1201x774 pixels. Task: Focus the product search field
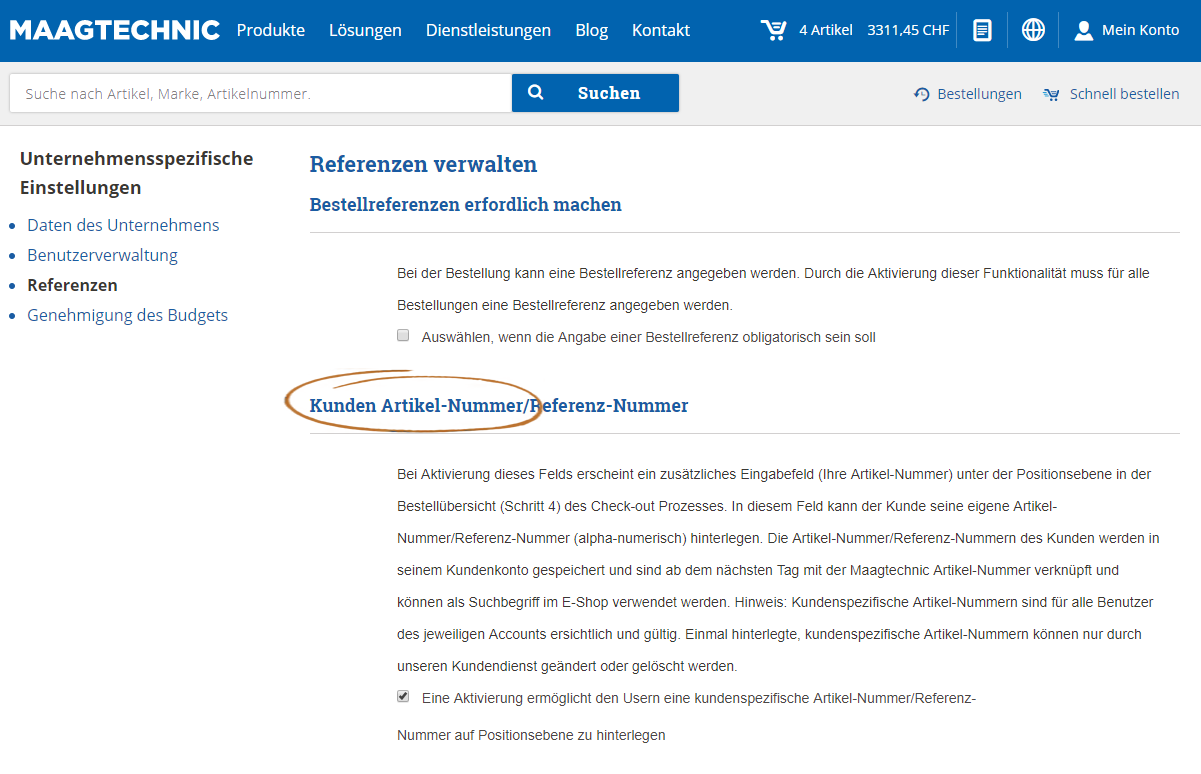(261, 93)
